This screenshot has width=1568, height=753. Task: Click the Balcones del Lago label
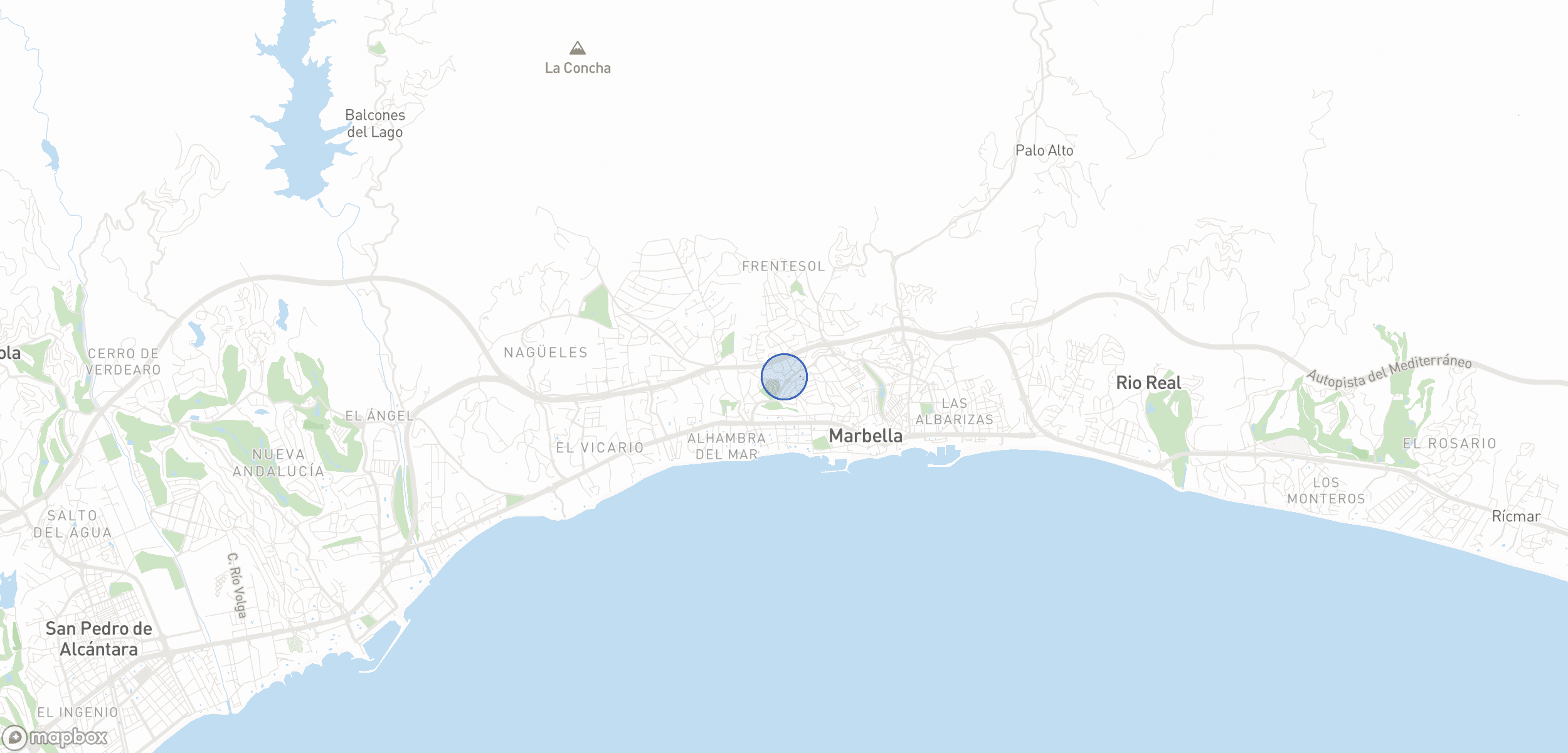[x=375, y=124]
